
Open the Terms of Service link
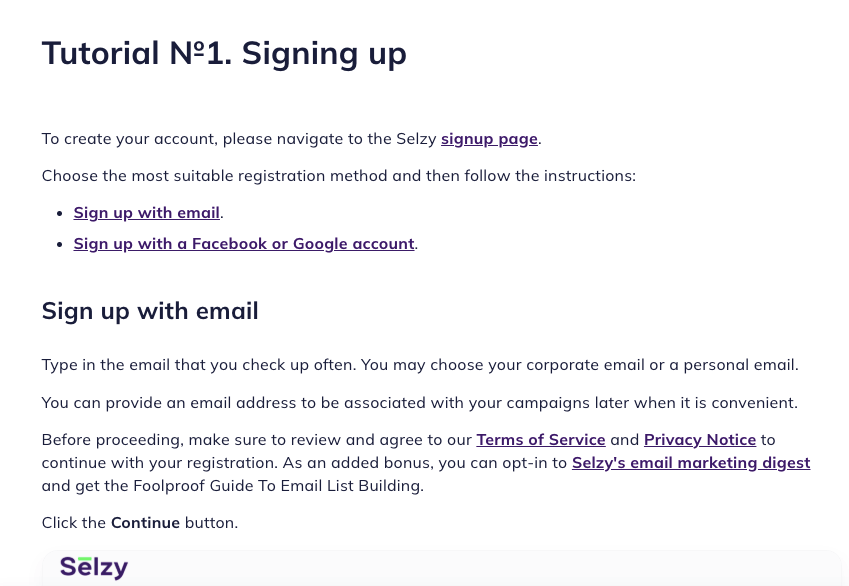point(541,440)
